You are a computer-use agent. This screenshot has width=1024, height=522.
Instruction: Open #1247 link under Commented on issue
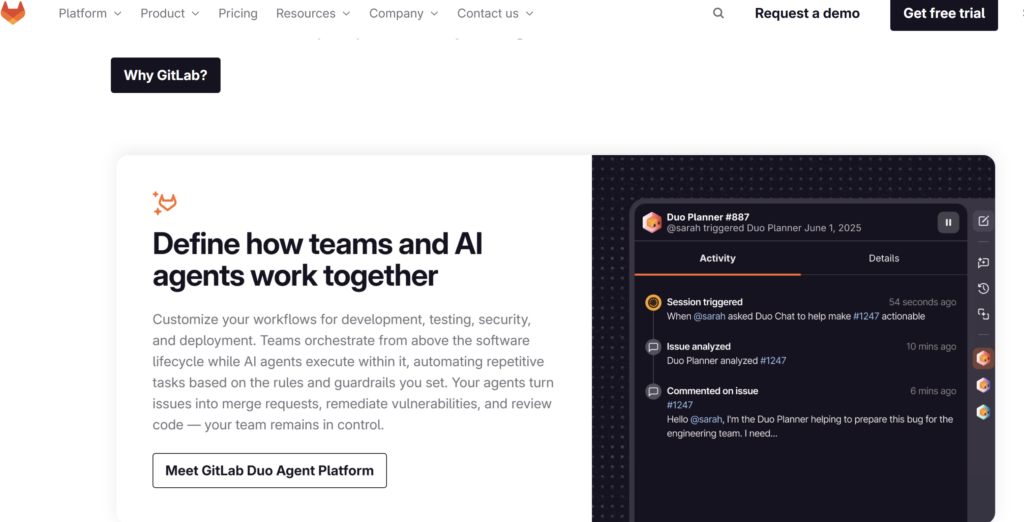coord(680,405)
